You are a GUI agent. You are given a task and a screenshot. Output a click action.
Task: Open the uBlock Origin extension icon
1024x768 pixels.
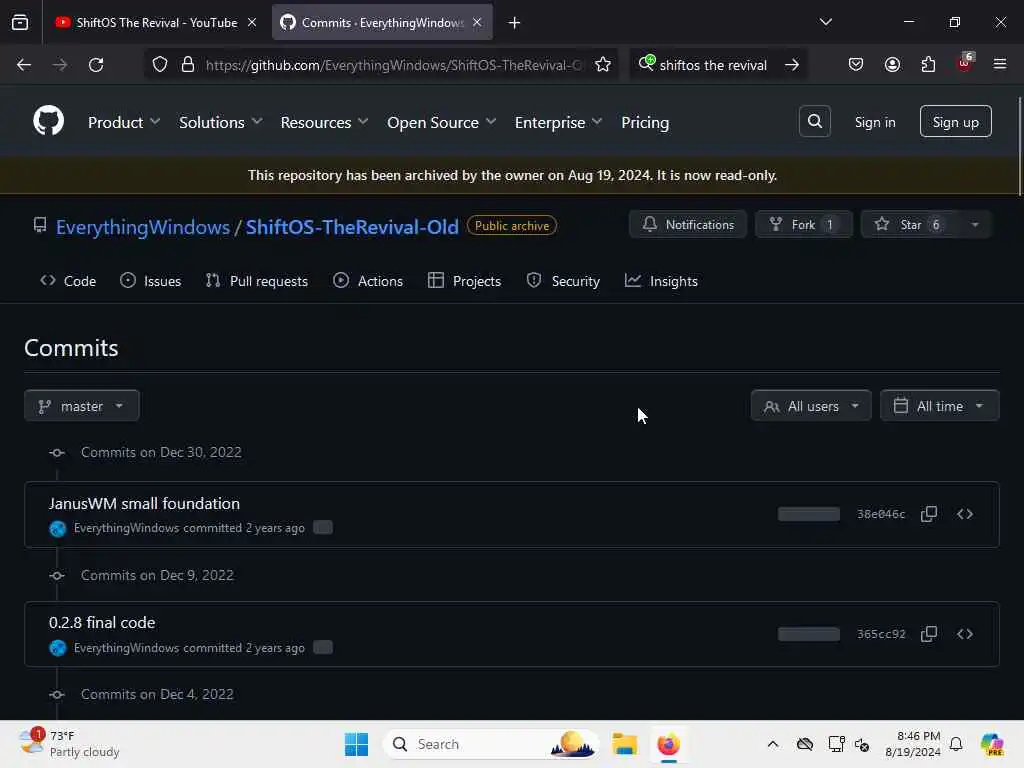[x=965, y=63]
